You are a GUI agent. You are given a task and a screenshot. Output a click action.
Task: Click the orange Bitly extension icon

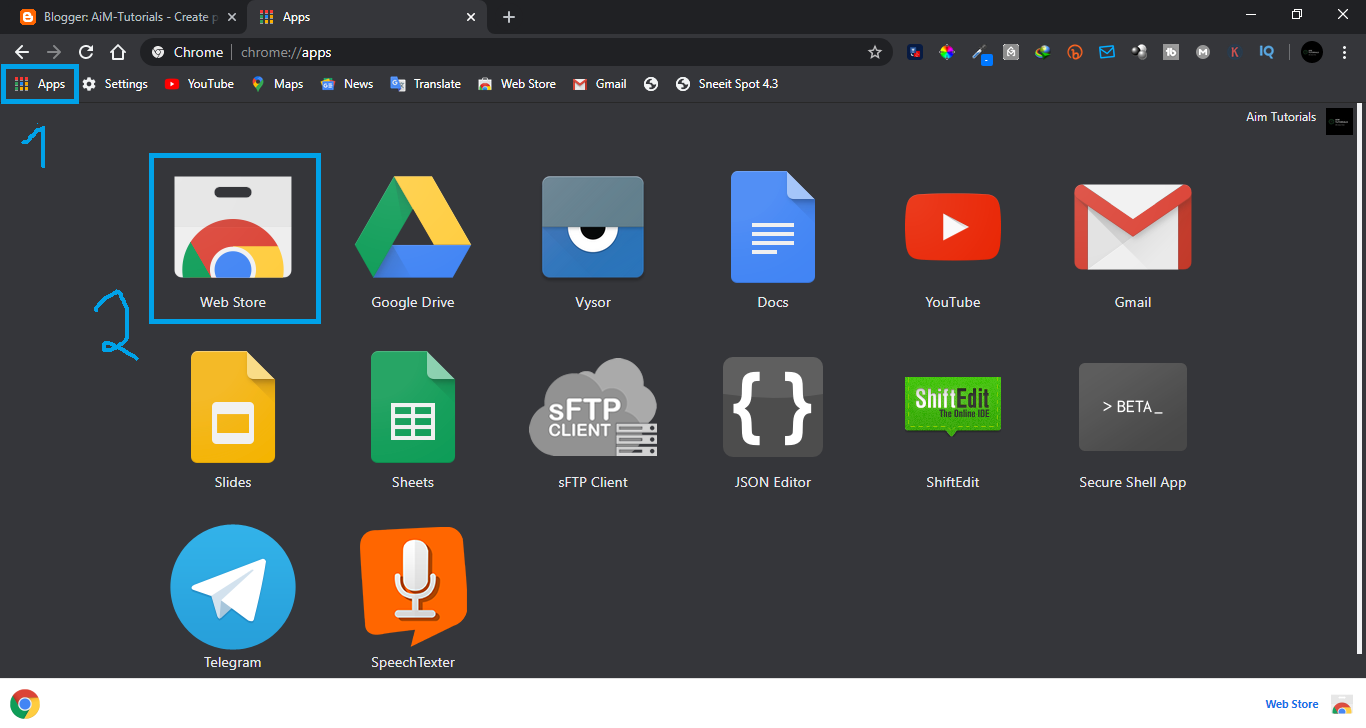[x=1075, y=52]
